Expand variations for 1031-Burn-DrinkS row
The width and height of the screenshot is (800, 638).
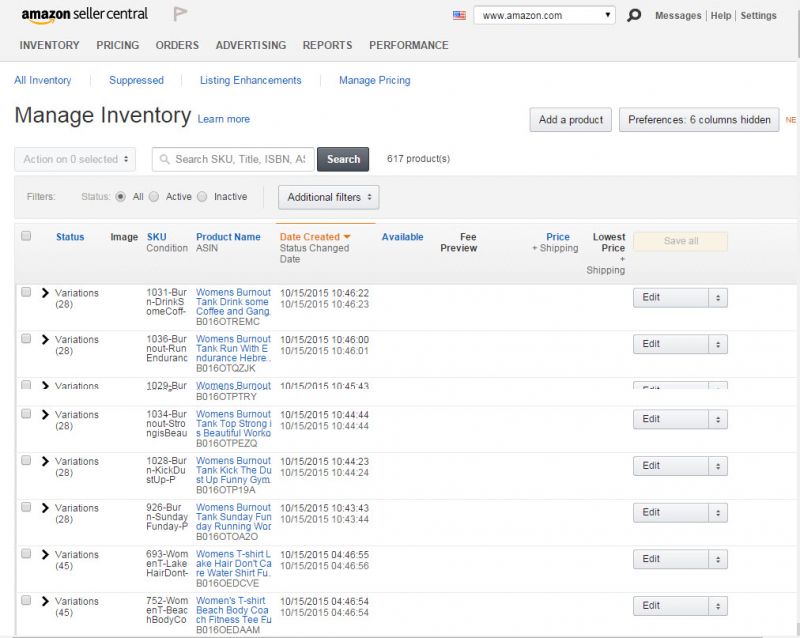pyautogui.click(x=45, y=292)
